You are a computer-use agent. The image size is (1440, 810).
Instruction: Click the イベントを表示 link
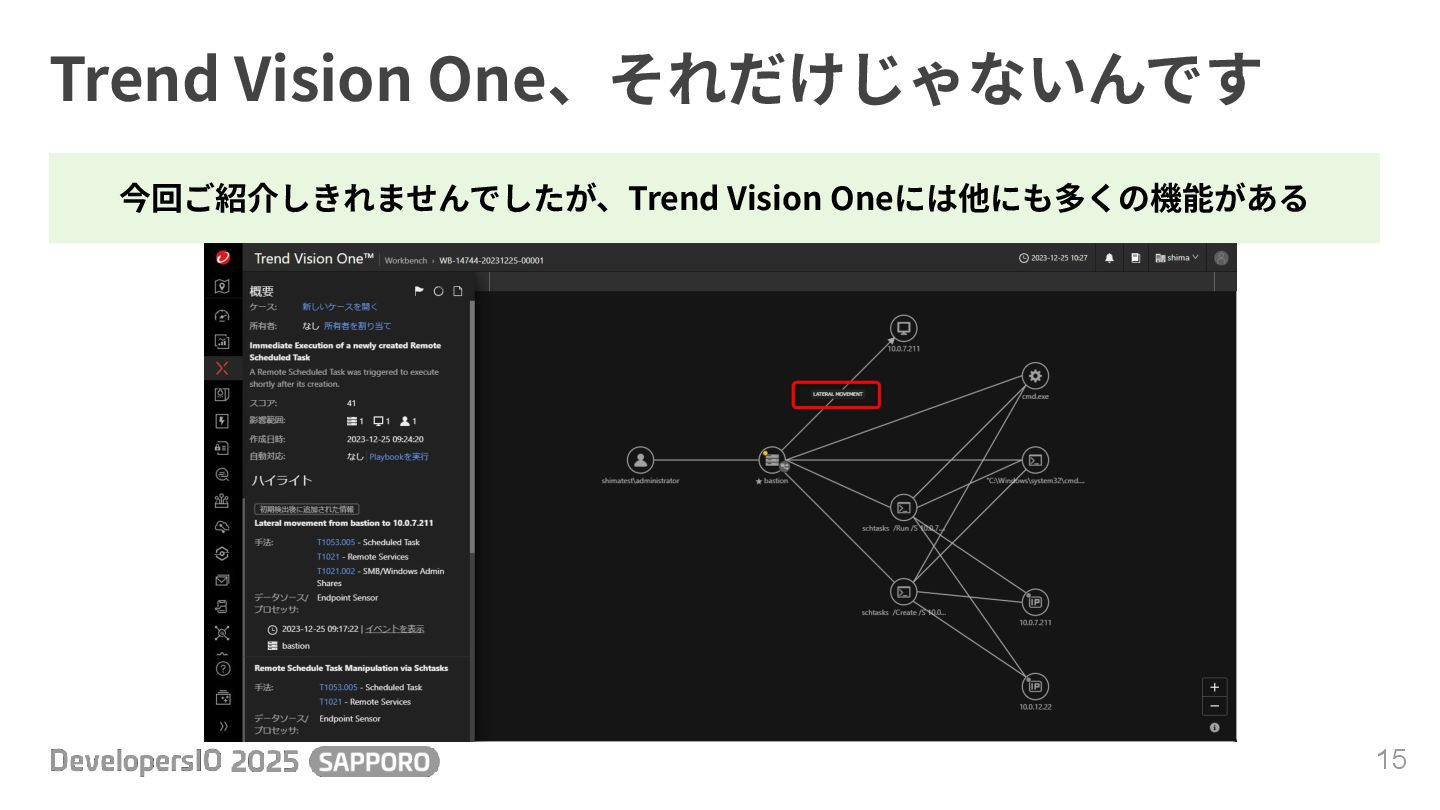[x=395, y=629]
